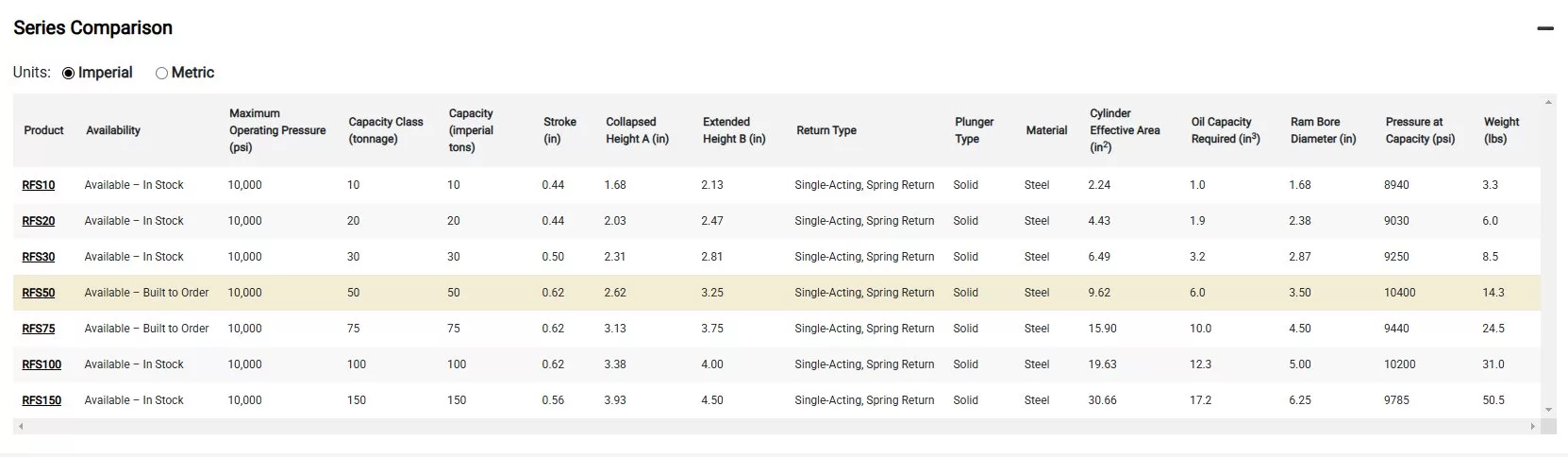Click the Maximum Operating Pressure column header
This screenshot has height=457, width=1568.
[277, 130]
